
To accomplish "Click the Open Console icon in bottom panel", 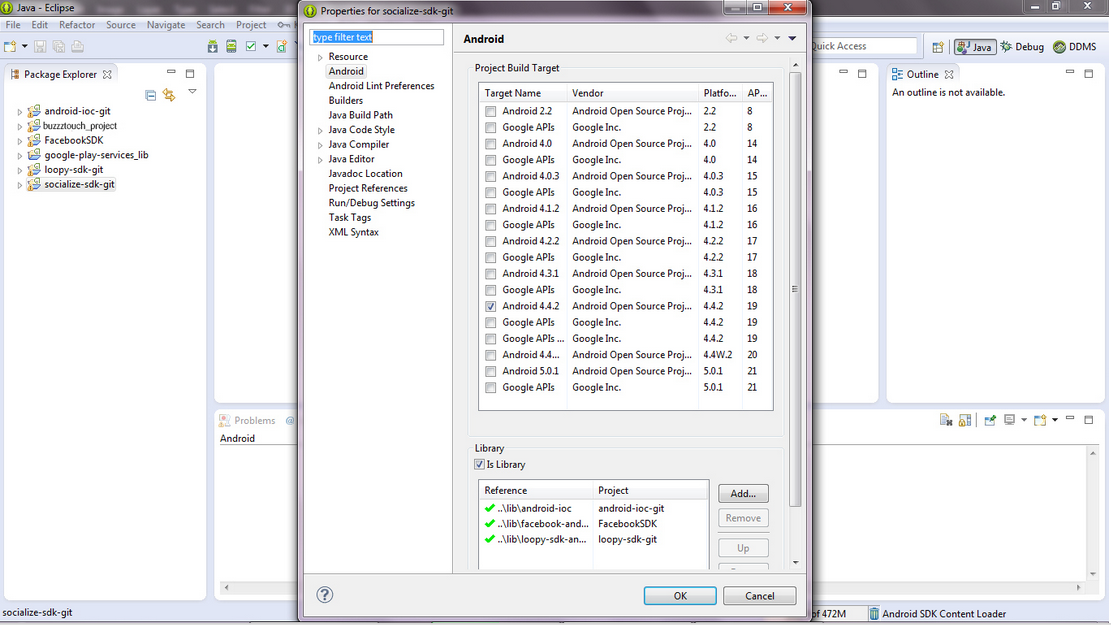I will tap(1039, 420).
